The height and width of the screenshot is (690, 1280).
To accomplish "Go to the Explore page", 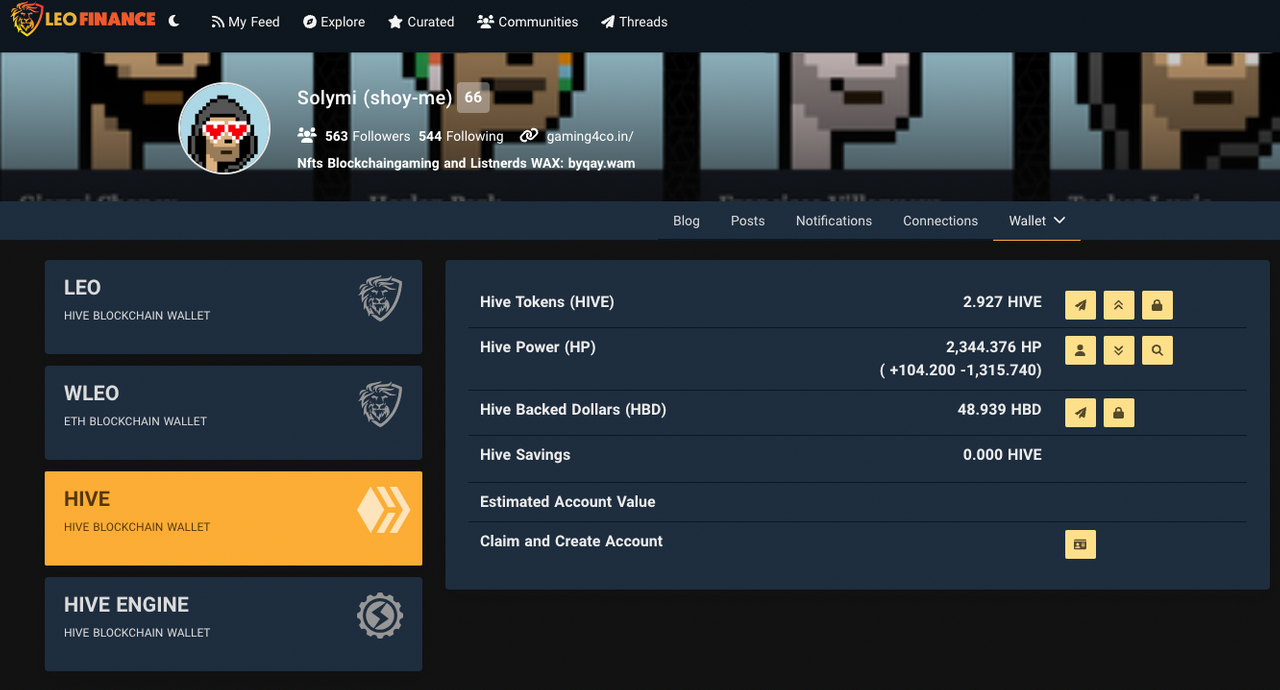I will (334, 22).
